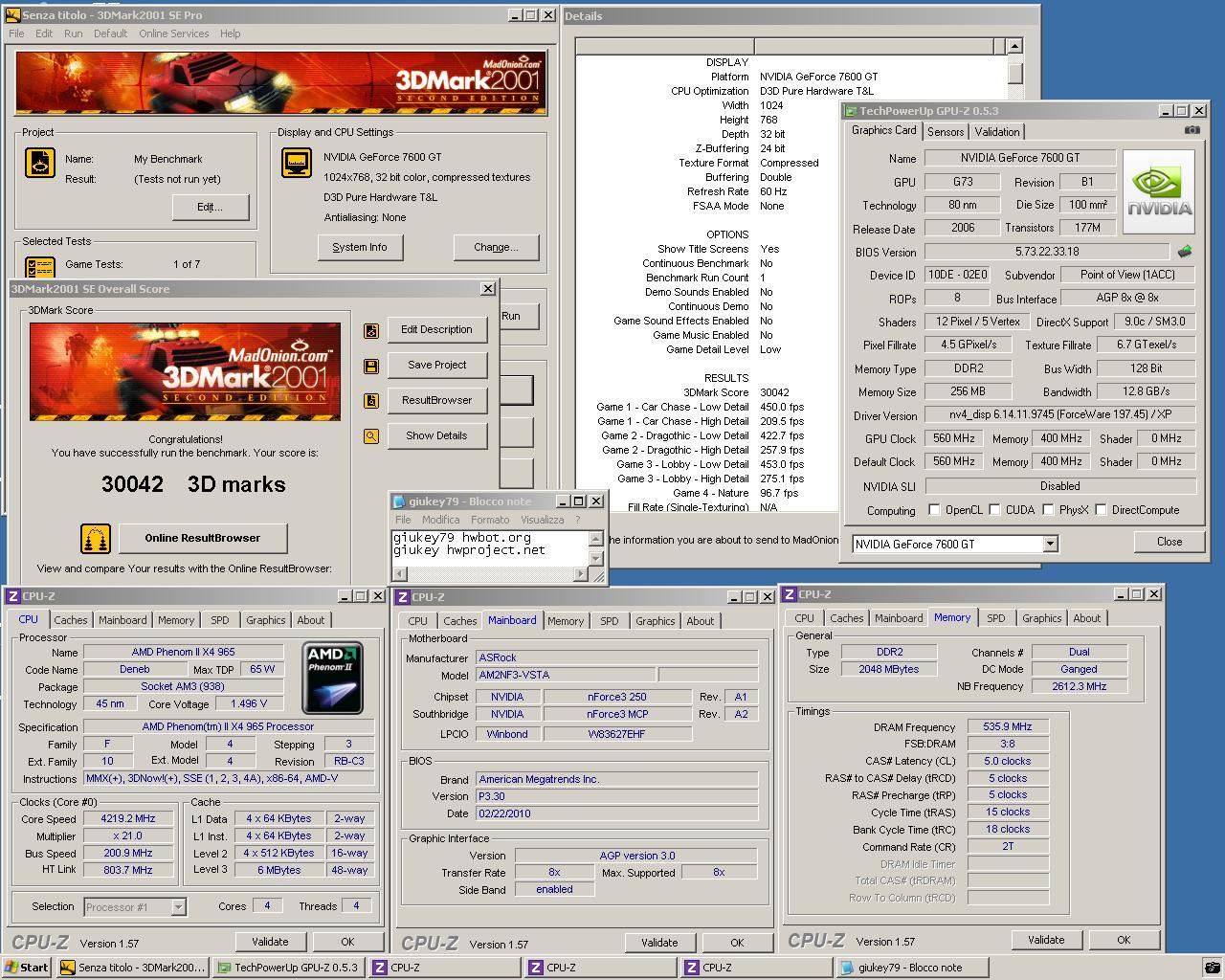Click the Save Project button
The height and width of the screenshot is (980, 1225).
click(436, 366)
